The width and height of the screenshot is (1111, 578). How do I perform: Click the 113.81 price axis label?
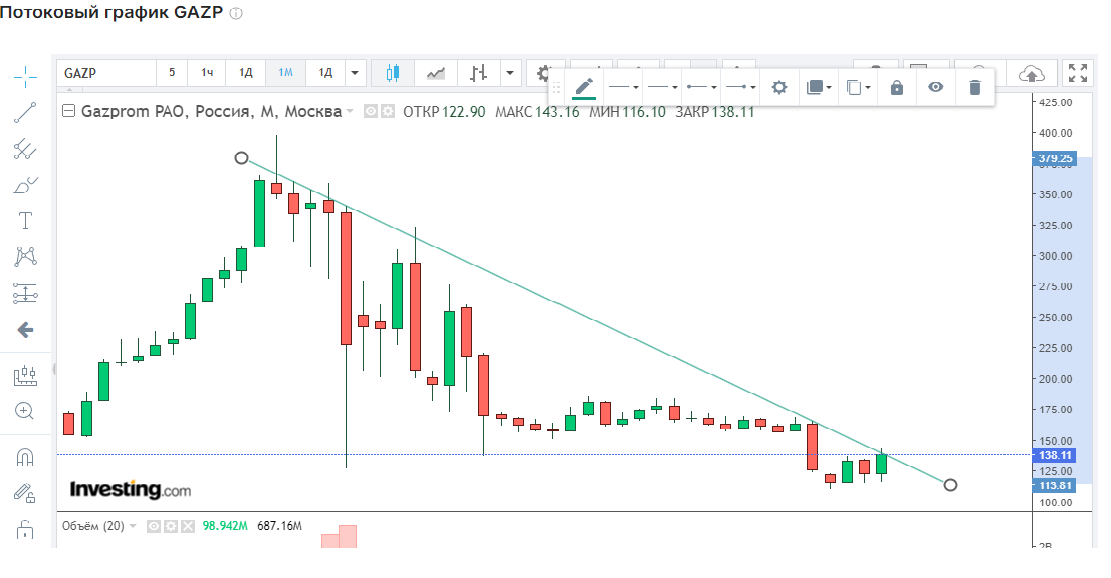pos(1054,485)
